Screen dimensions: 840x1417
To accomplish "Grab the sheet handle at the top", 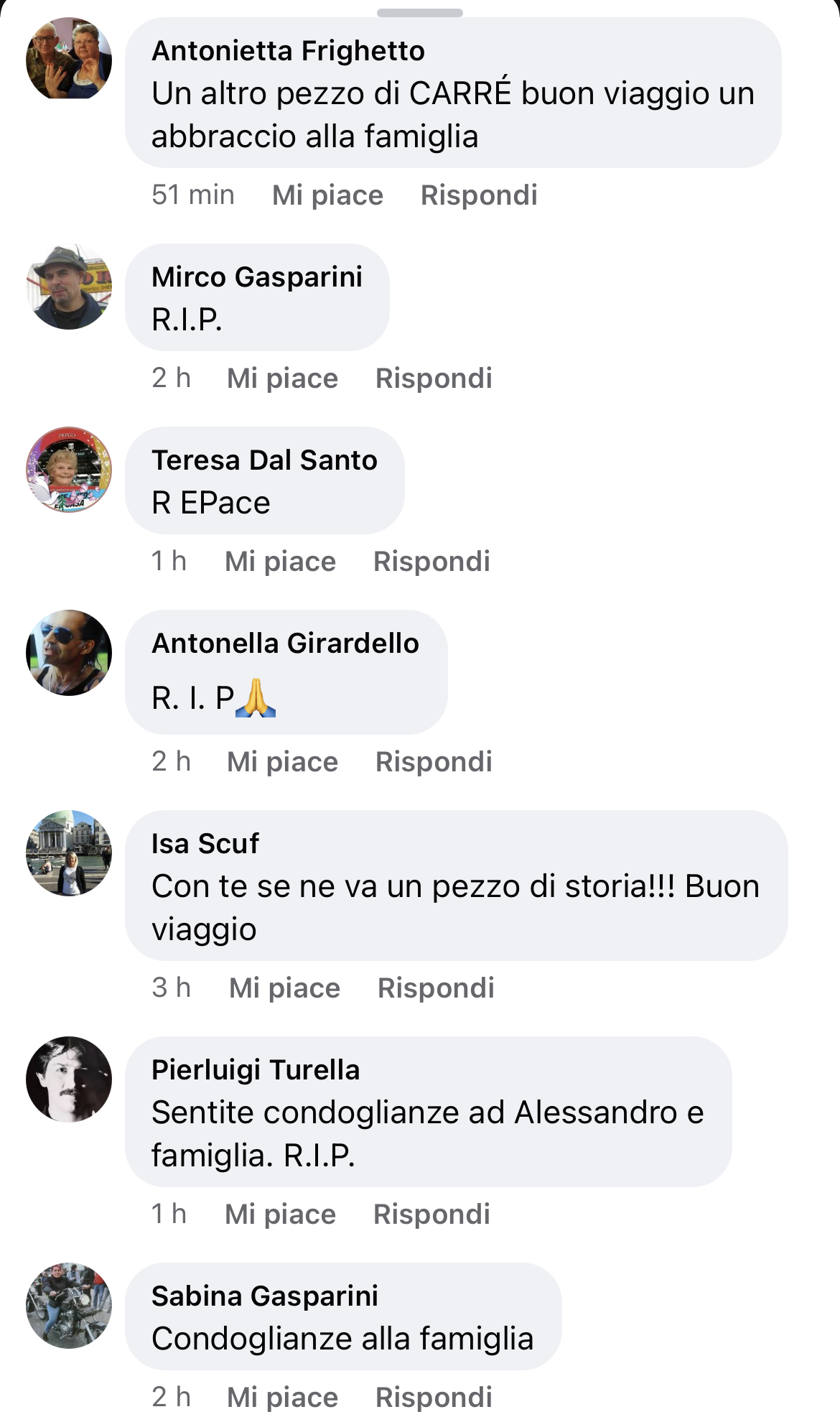I will point(420,13).
